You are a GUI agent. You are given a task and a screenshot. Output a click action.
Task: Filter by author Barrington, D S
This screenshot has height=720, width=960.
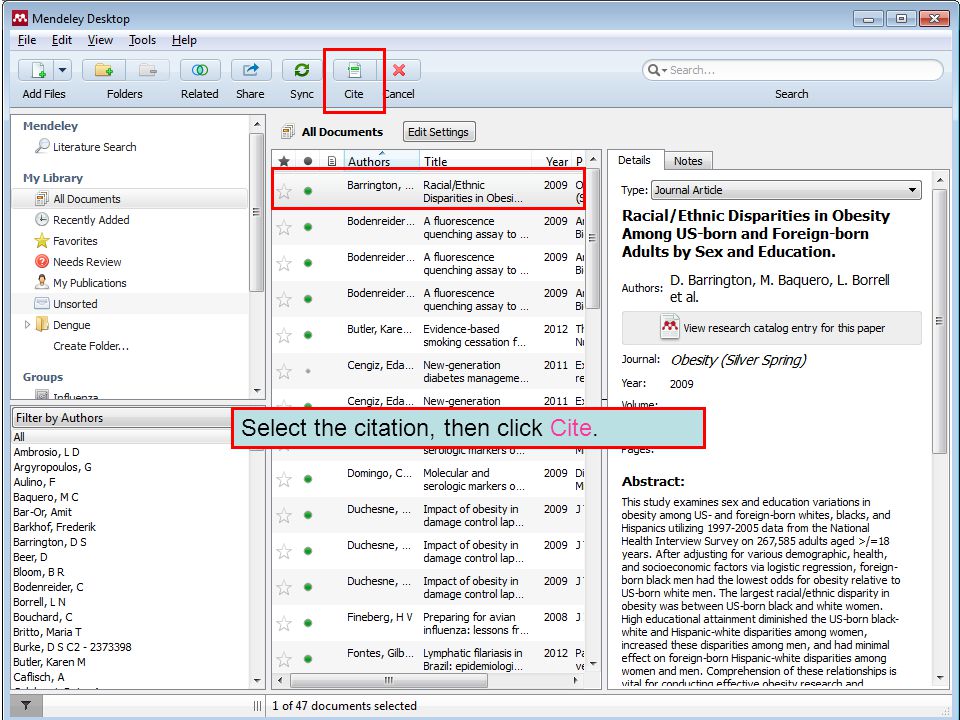coord(50,542)
